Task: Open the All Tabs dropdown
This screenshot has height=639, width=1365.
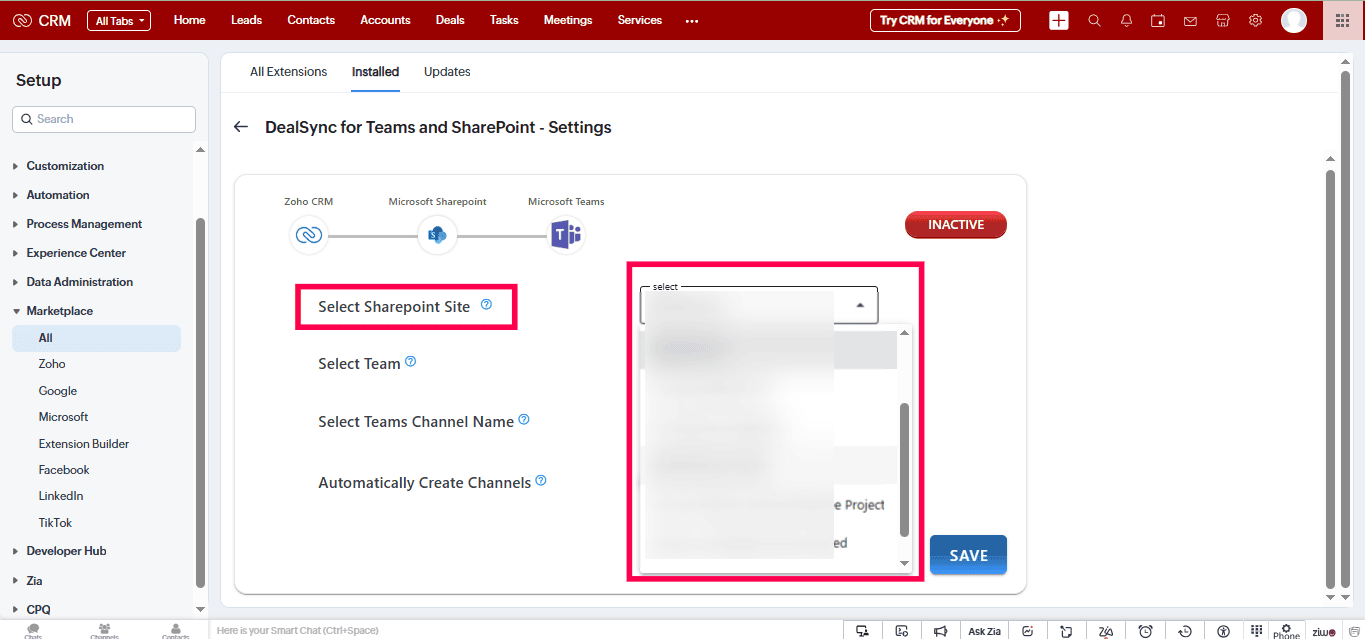Action: coord(119,20)
